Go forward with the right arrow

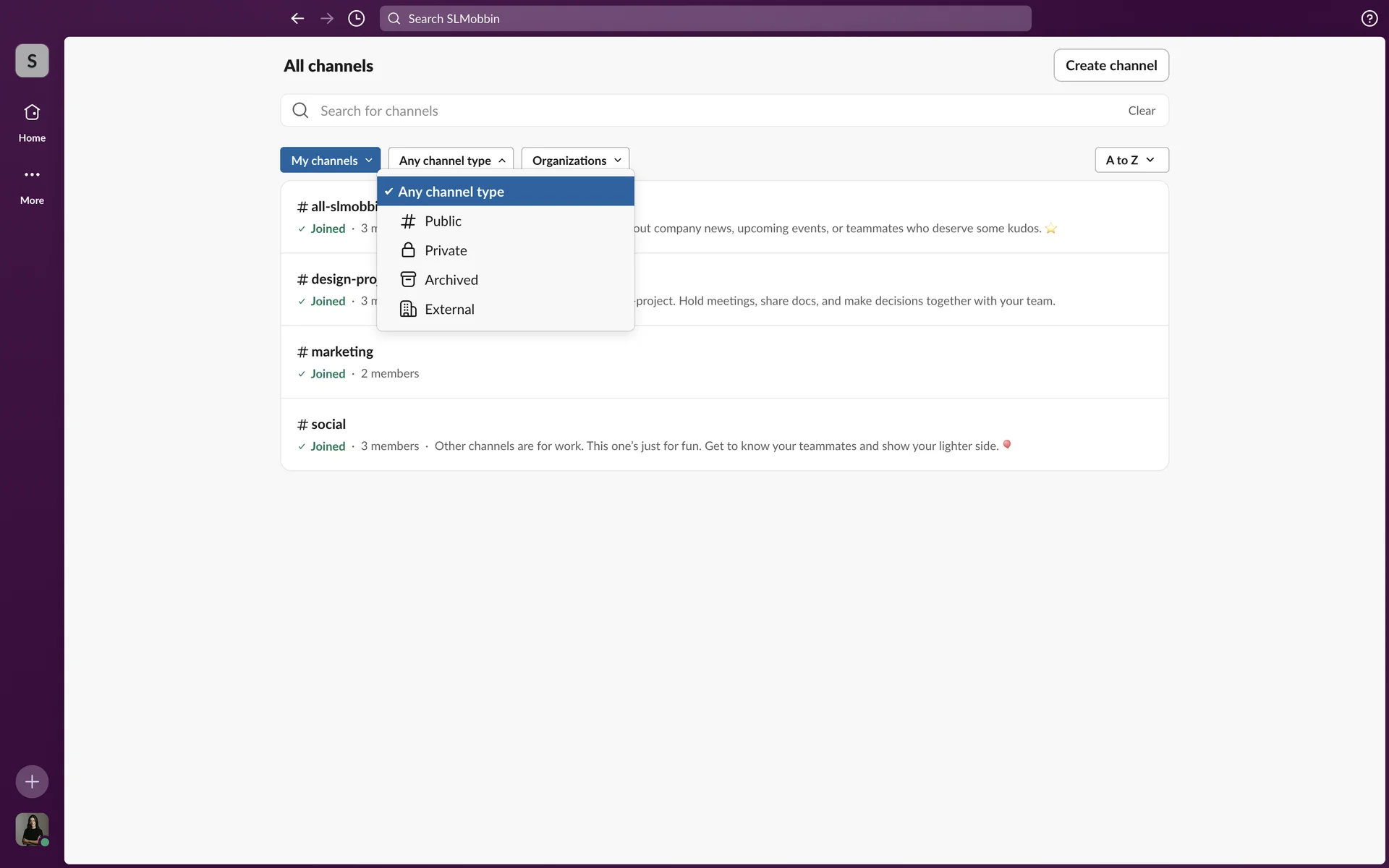click(327, 19)
